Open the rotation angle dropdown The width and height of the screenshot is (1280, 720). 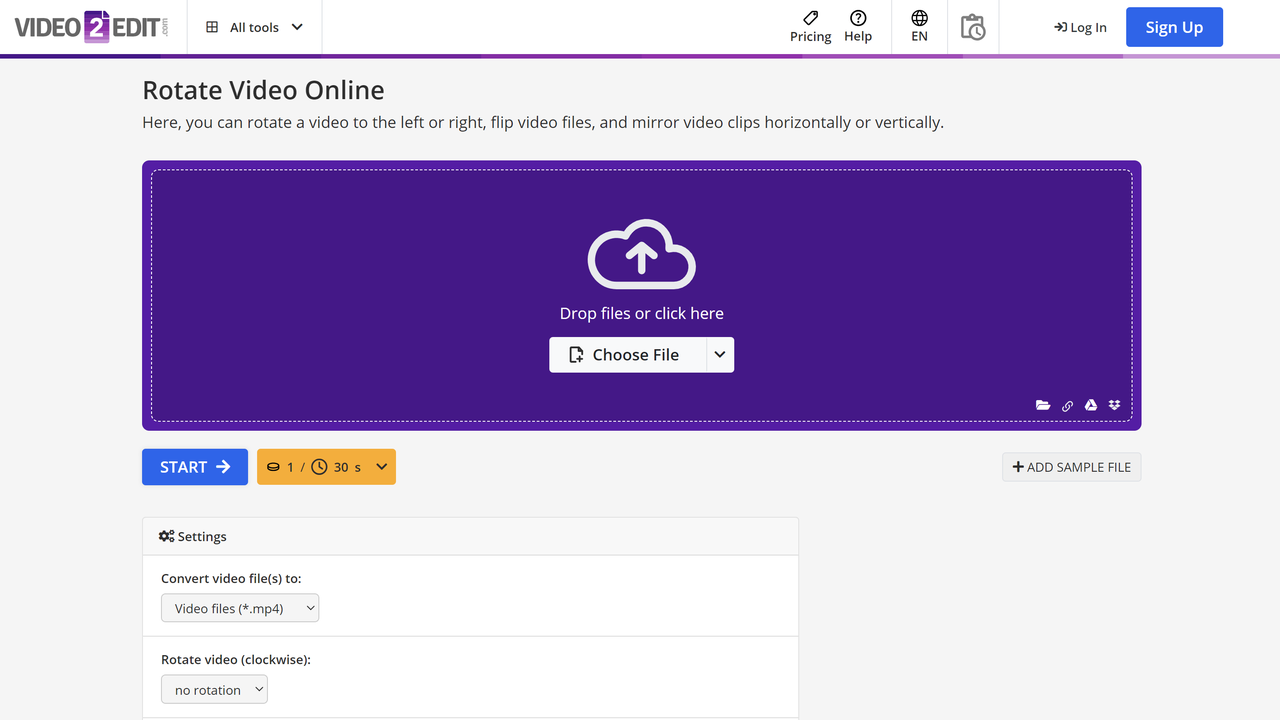point(214,688)
